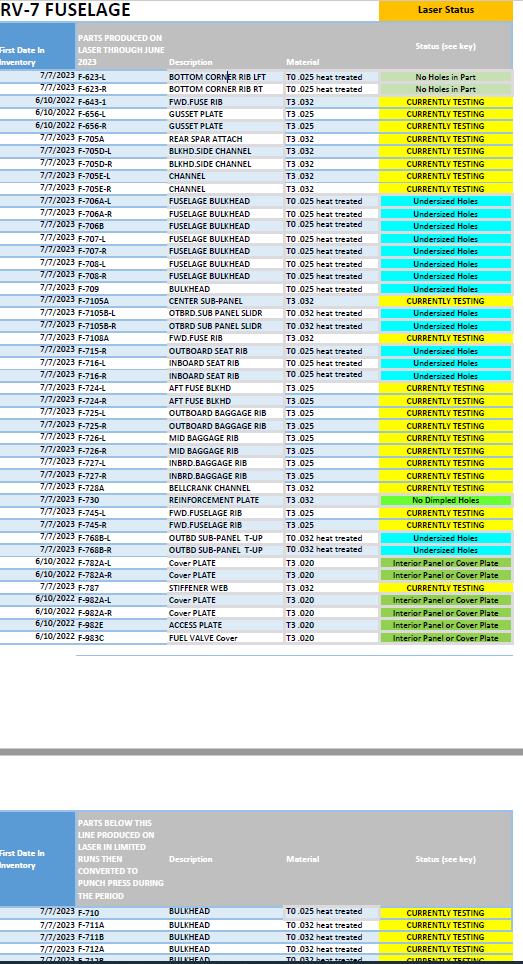Select part number F-709 cell

pos(122,289)
